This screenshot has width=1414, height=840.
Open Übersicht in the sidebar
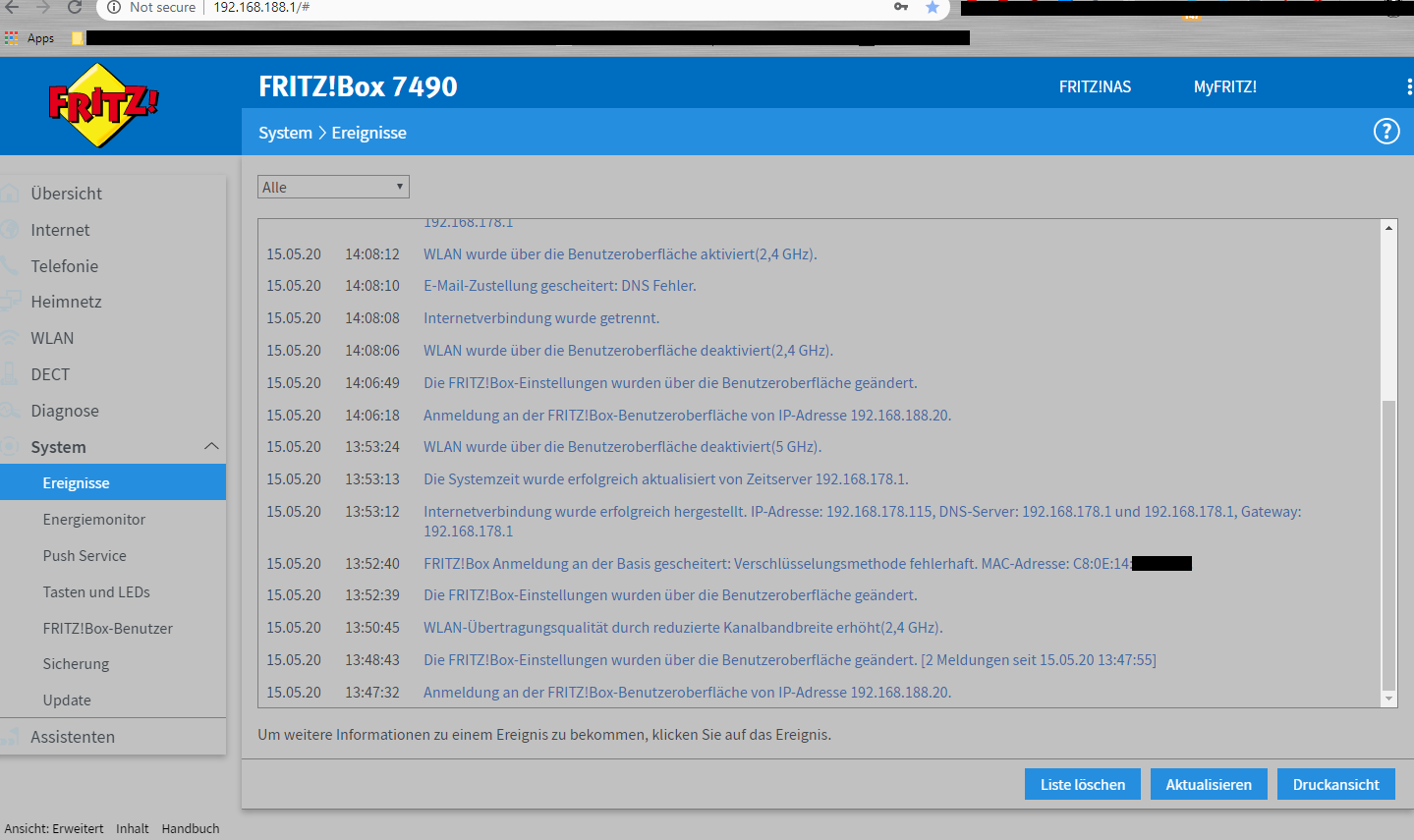click(x=66, y=194)
